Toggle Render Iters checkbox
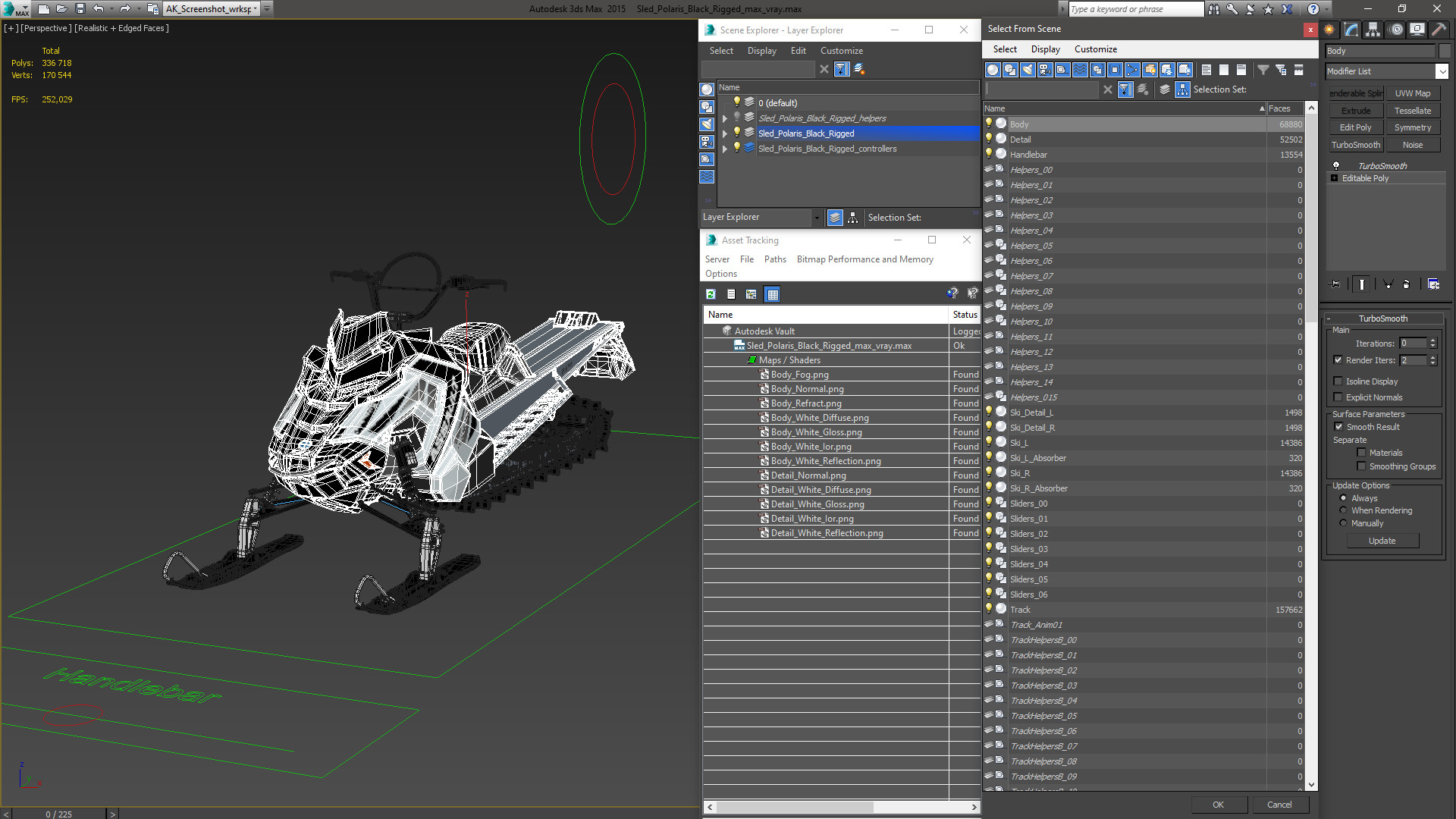This screenshot has height=819, width=1456. click(x=1338, y=360)
